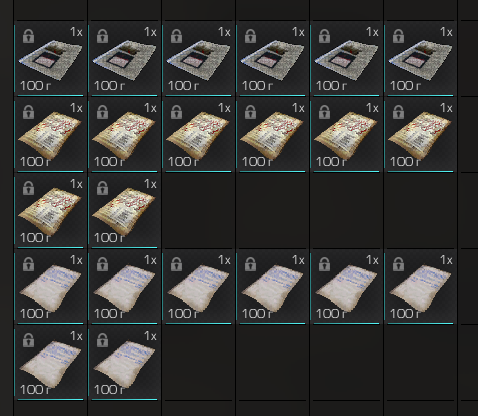
Task: Toggle lock on sixth tan packet, second row
Action: 398,112
